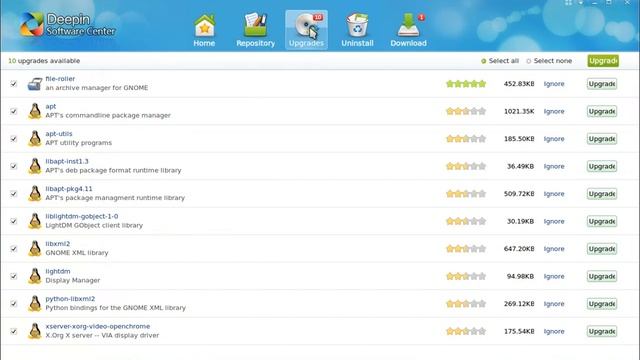The width and height of the screenshot is (640, 360).
Task: Upgrade the xserver-xorg-video-openchrome package
Action: pyautogui.click(x=602, y=331)
